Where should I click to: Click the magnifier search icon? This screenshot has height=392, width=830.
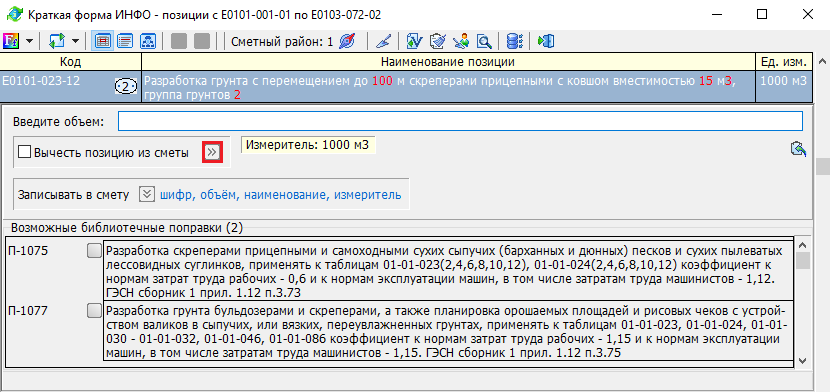click(484, 41)
